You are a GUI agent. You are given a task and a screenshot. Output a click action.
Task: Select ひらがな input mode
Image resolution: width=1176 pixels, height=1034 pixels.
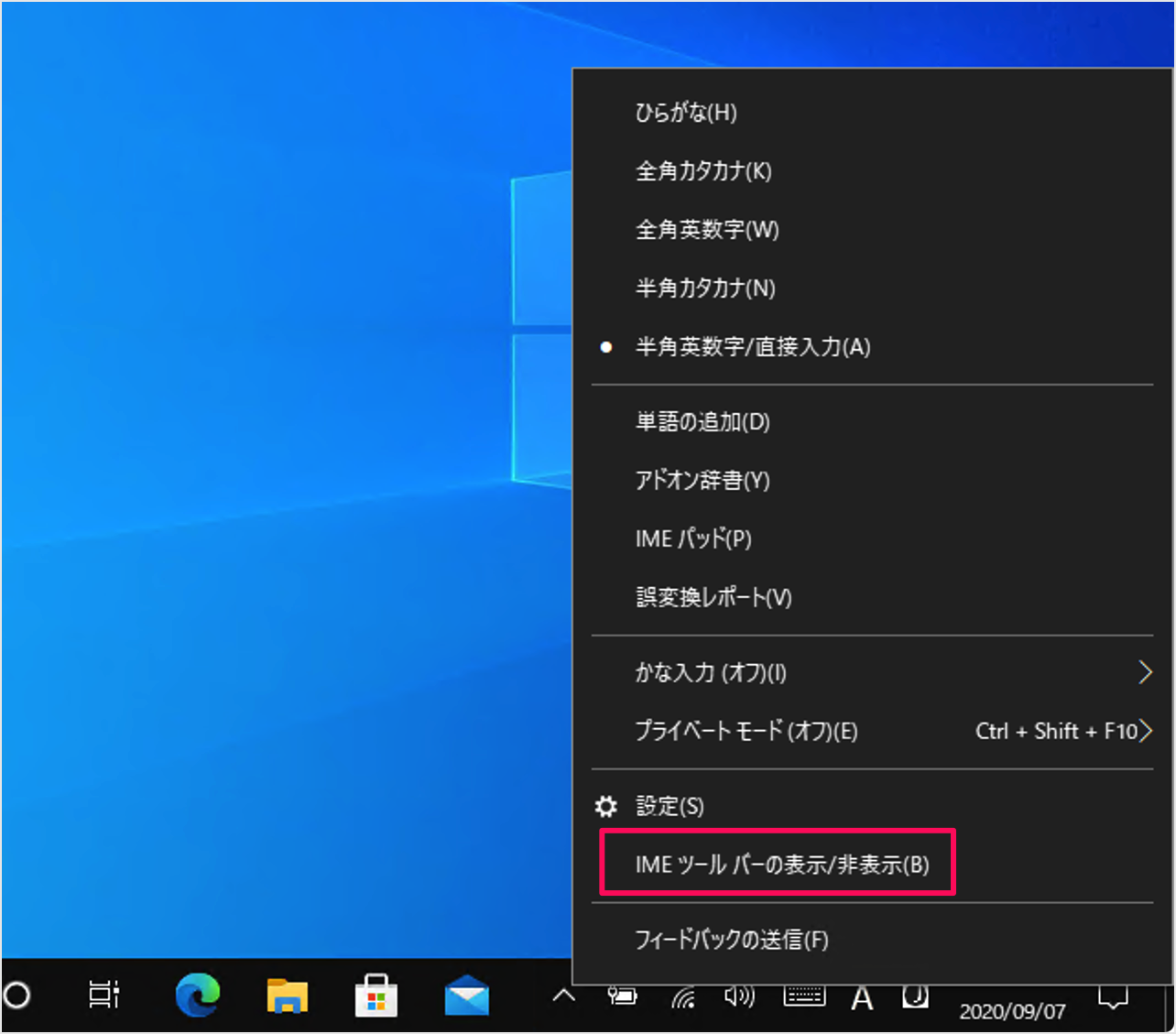pos(685,113)
